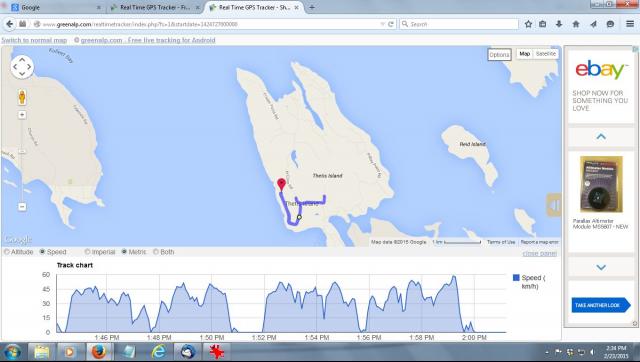Click the track start point circle
The image size is (640, 362).
(x=299, y=217)
